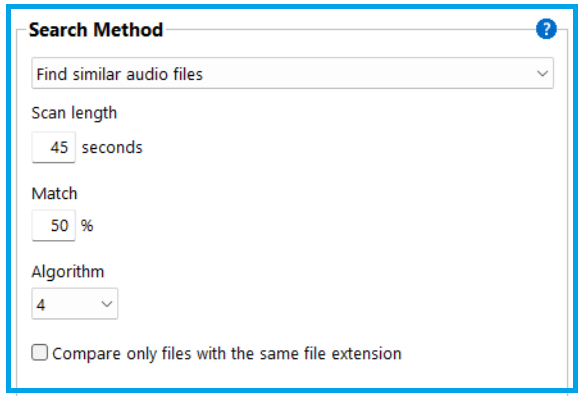
Task: Click the Search Method group heading
Action: tap(96, 30)
